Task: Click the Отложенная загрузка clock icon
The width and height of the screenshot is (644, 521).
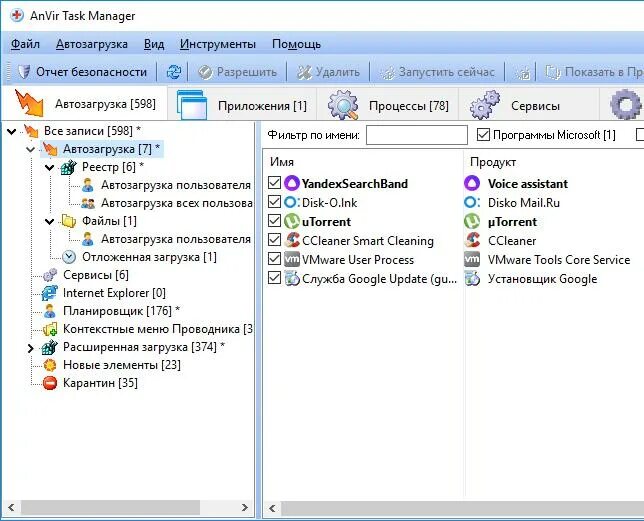Action: (69, 257)
